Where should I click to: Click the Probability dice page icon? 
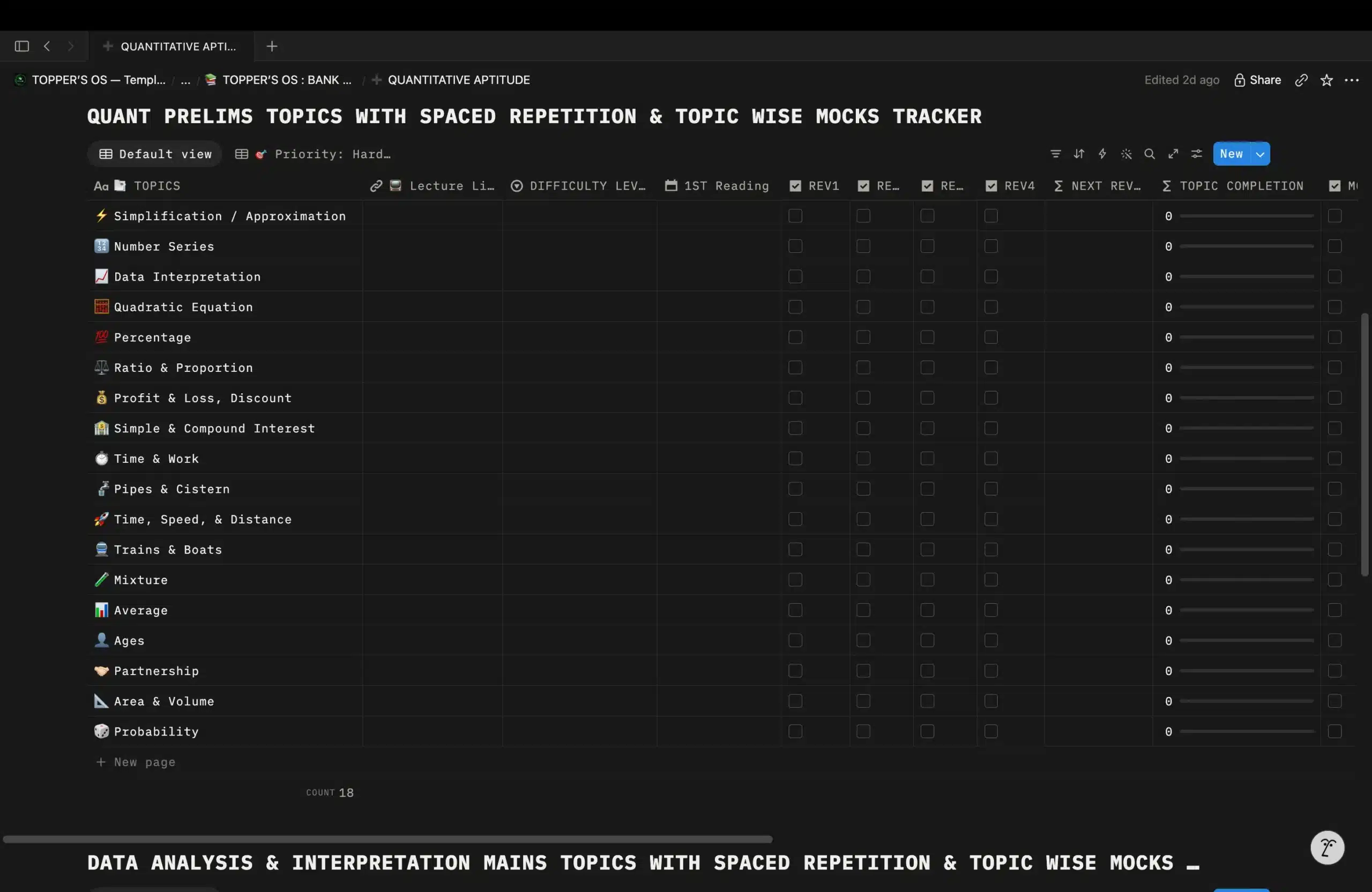pos(101,731)
